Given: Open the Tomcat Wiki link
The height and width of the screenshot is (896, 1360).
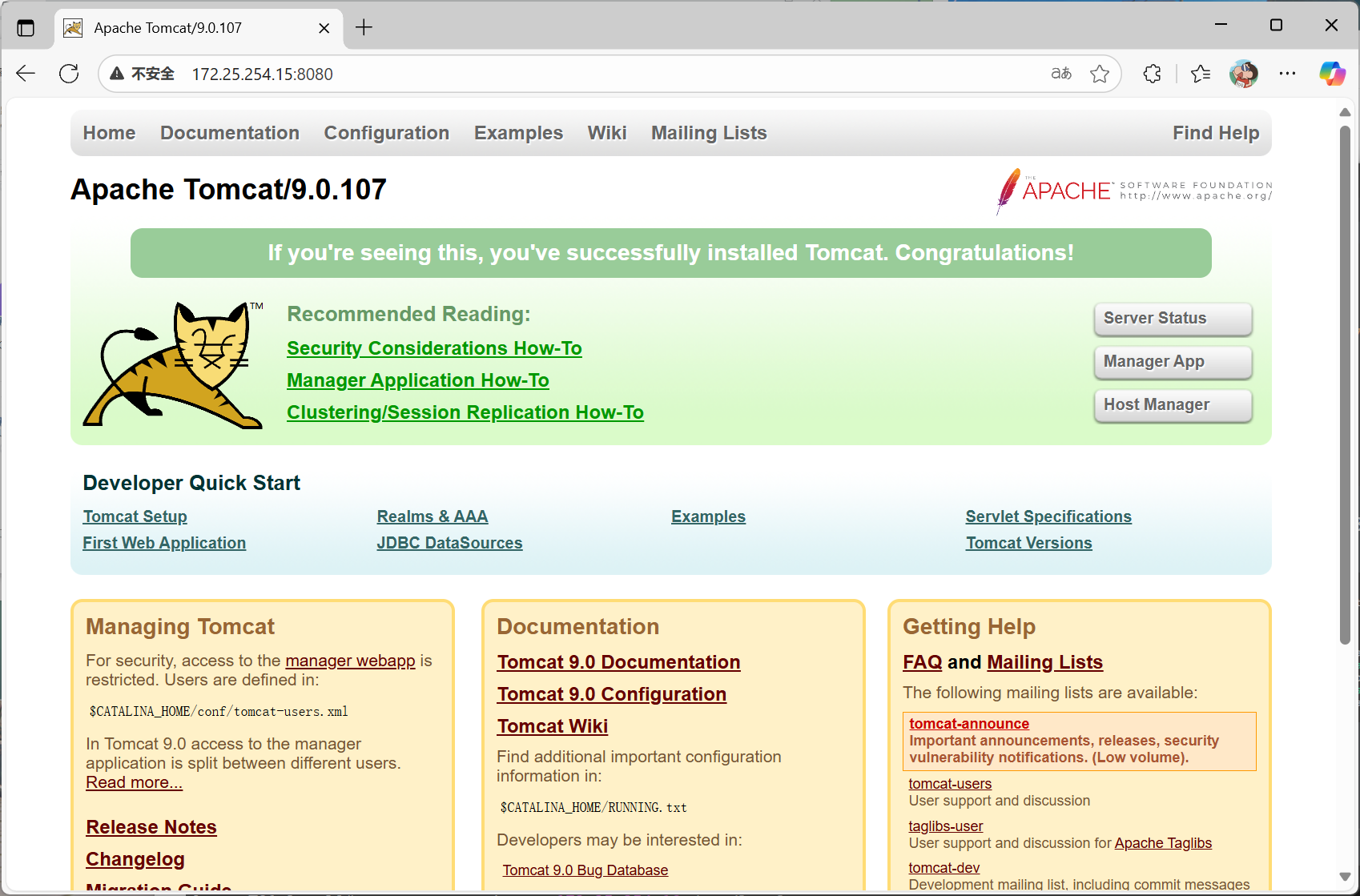Looking at the screenshot, I should click(552, 726).
